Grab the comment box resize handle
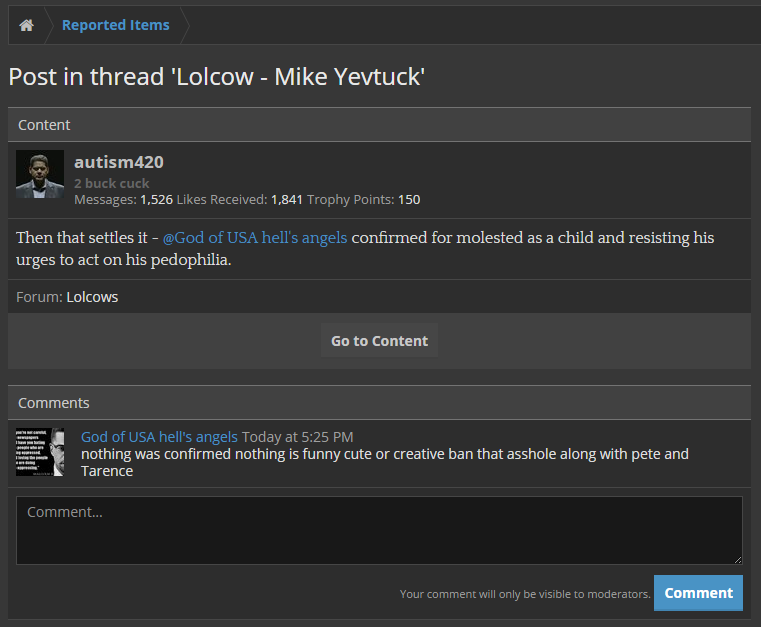Screen dimensions: 761x627 coord(738,560)
